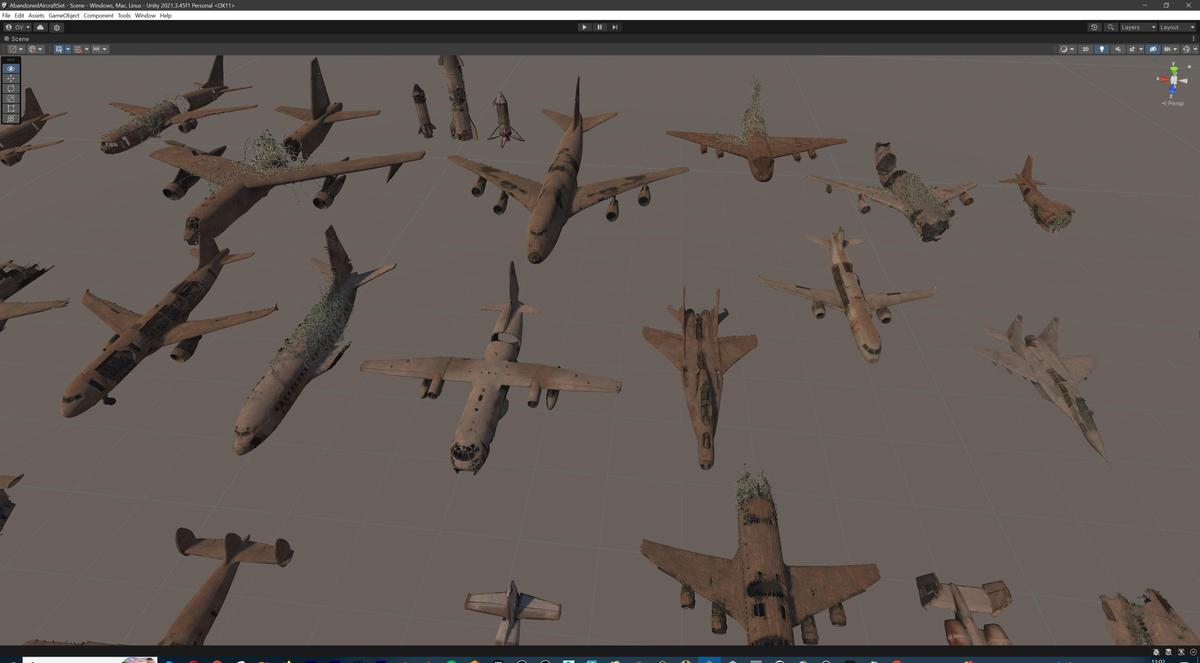Click the Gizmos globe icon
This screenshot has width=1200, height=663.
[x=1186, y=49]
